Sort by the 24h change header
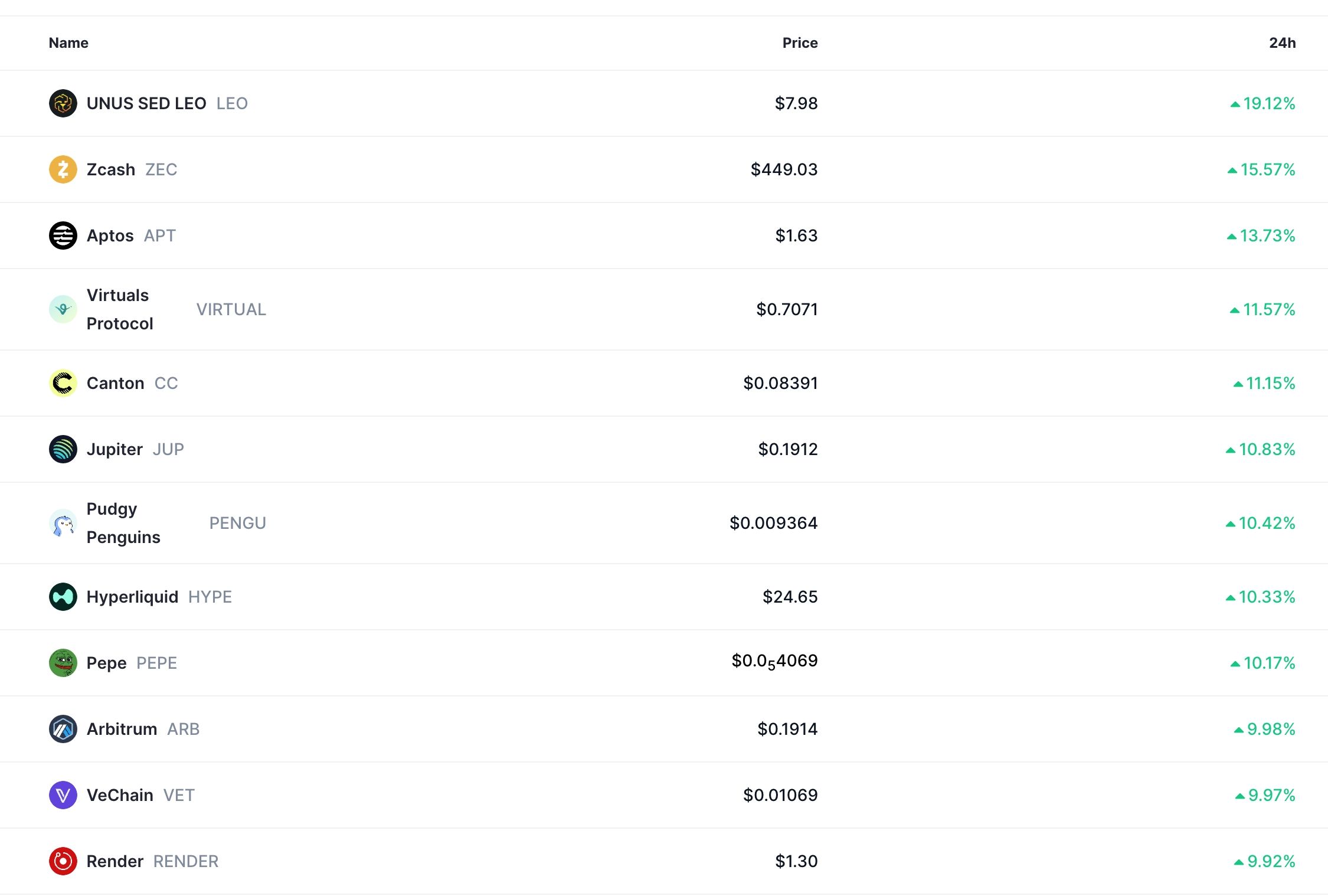 1282,43
